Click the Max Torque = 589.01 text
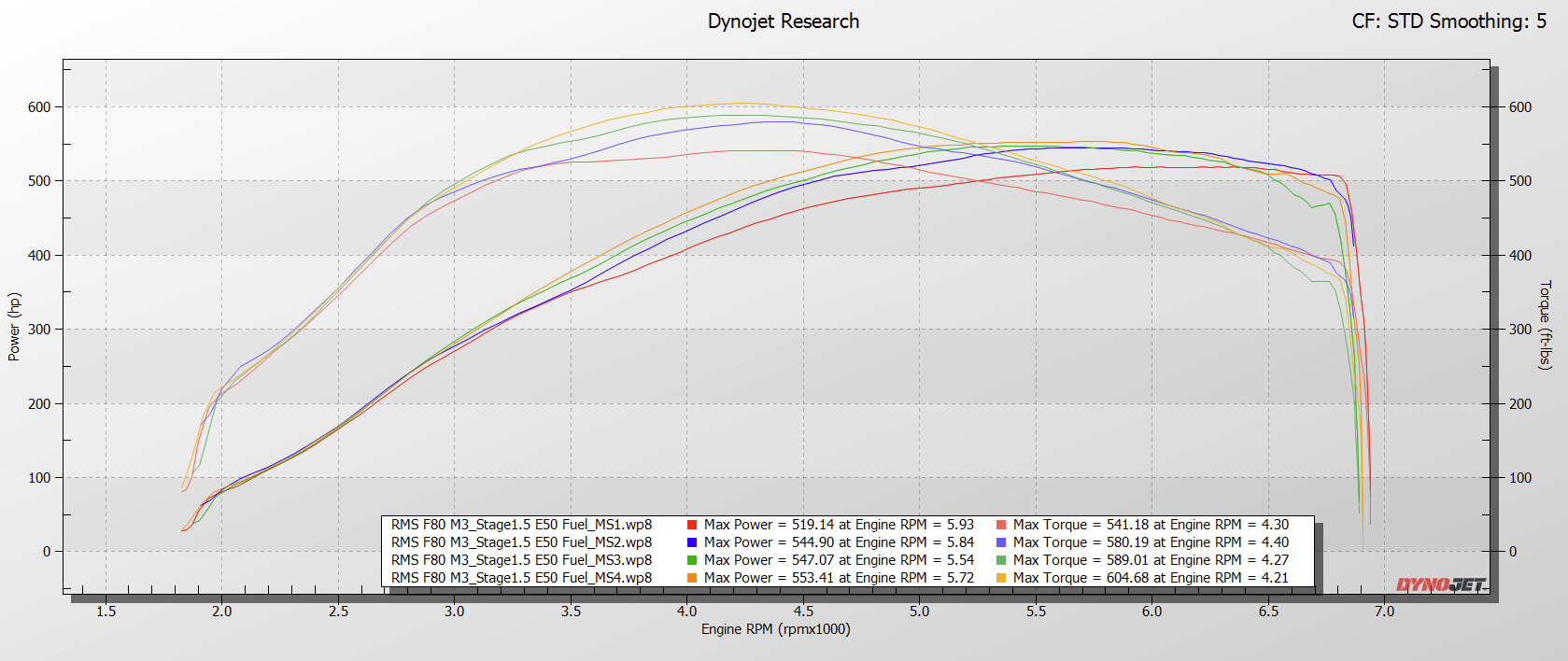This screenshot has width=1568, height=661. (1081, 560)
